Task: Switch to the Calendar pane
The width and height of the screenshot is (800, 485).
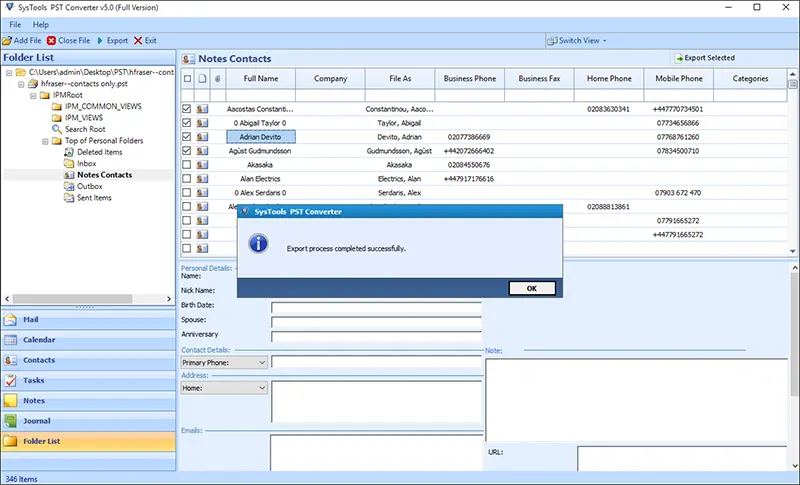Action: [88, 340]
